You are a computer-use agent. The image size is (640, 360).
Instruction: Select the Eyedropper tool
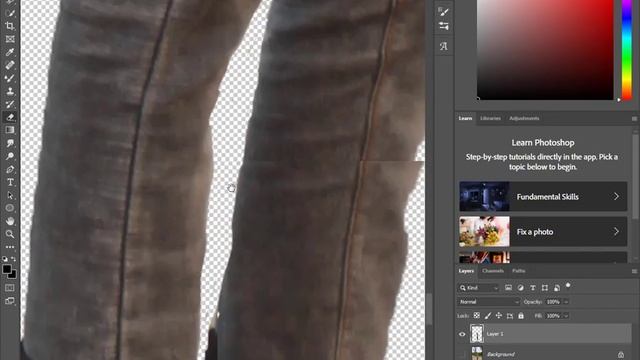[10, 52]
